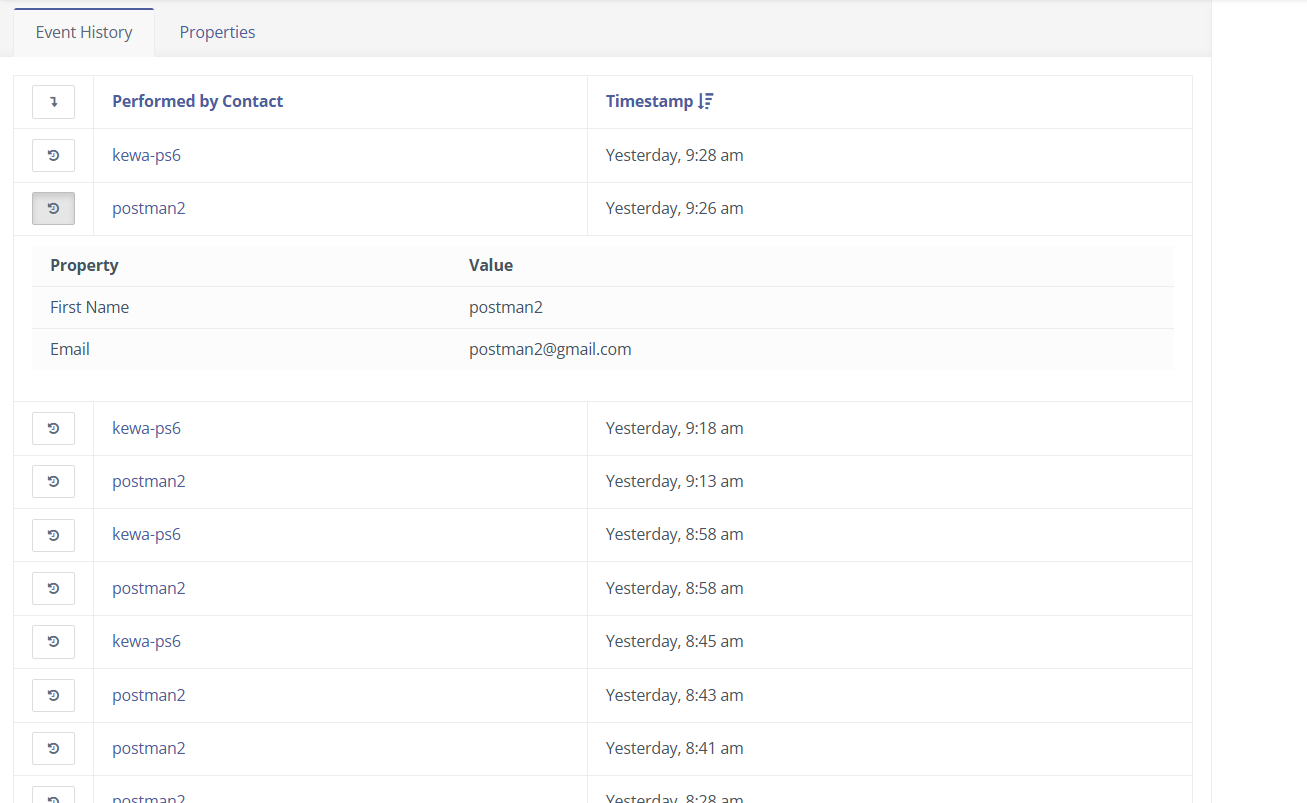Click history icon for kewa-ps6 at 9:28 am
The height and width of the screenshot is (803, 1307).
tap(53, 155)
